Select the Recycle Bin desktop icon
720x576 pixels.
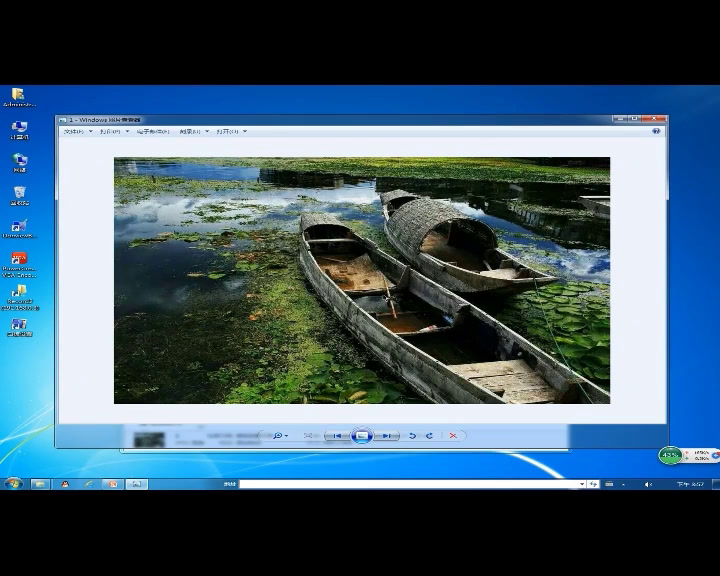19,196
